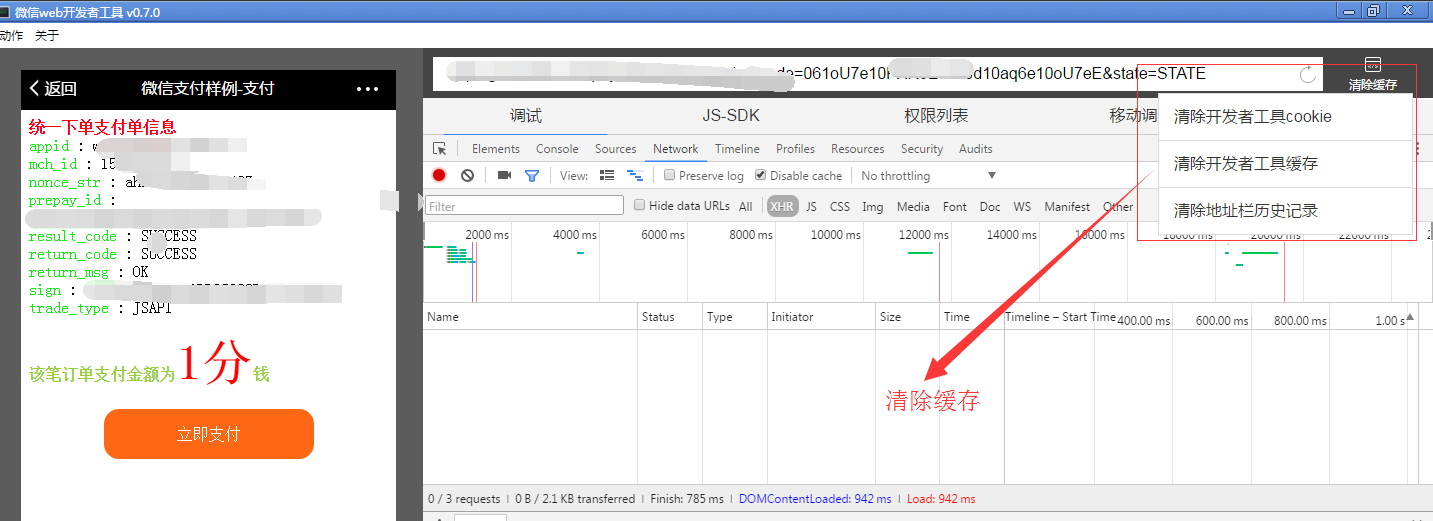Image resolution: width=1433 pixels, height=521 pixels.
Task: Select 清除开发者工具cookie menu item
Action: tap(1285, 117)
